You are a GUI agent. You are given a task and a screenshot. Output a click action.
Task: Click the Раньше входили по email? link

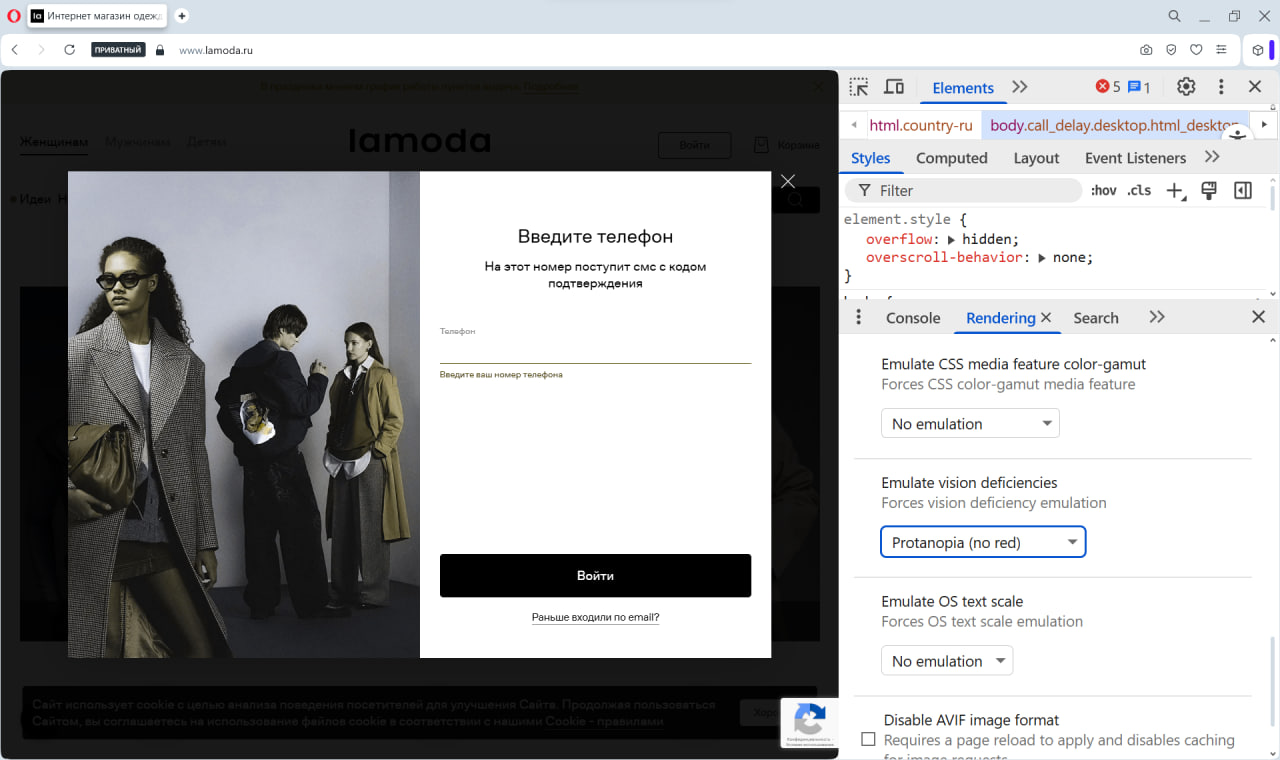pyautogui.click(x=595, y=618)
